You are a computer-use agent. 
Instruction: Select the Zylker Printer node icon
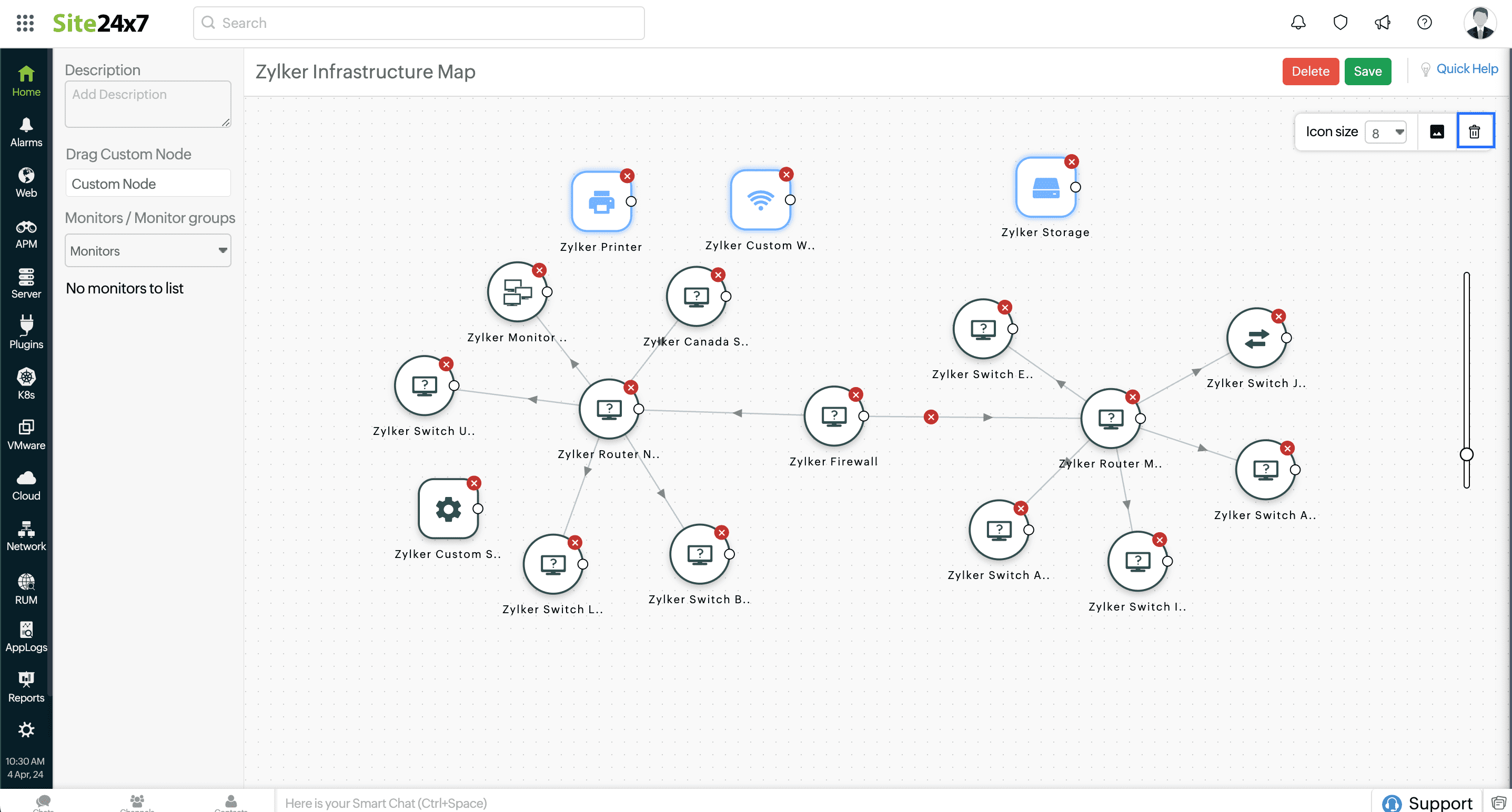point(601,202)
